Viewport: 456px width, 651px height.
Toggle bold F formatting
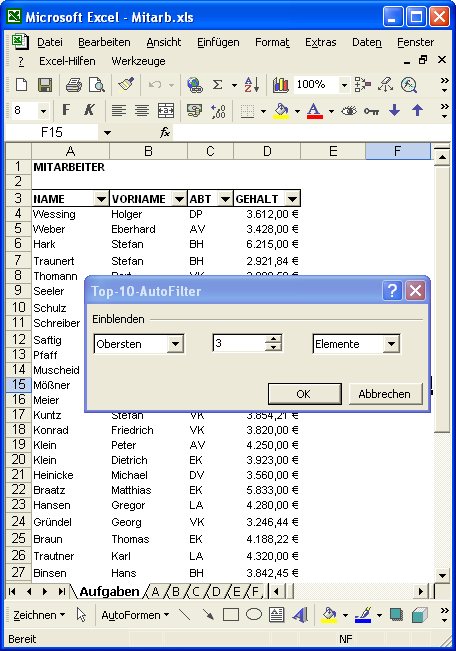(x=66, y=110)
